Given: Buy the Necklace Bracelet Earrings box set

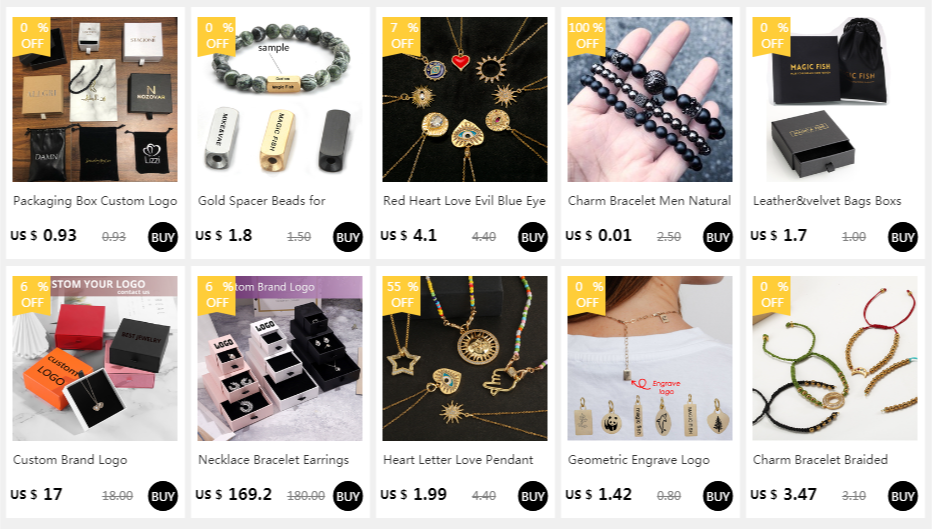Looking at the screenshot, I should (348, 496).
